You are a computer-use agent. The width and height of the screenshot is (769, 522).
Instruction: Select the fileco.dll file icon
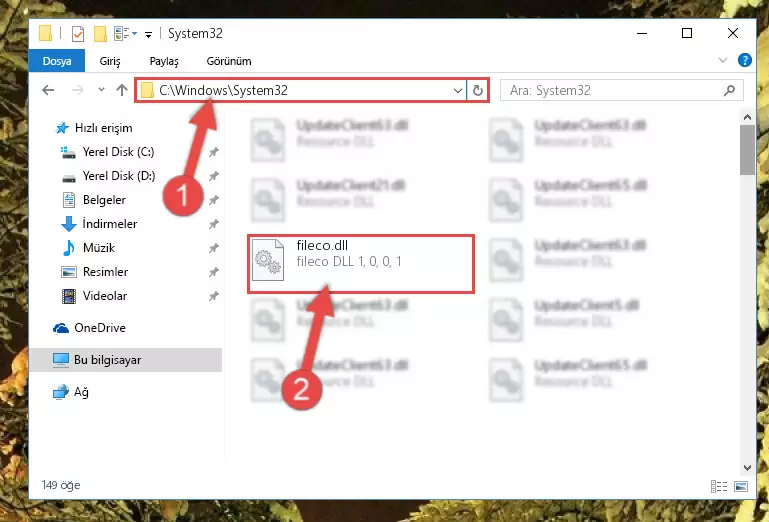pos(268,260)
